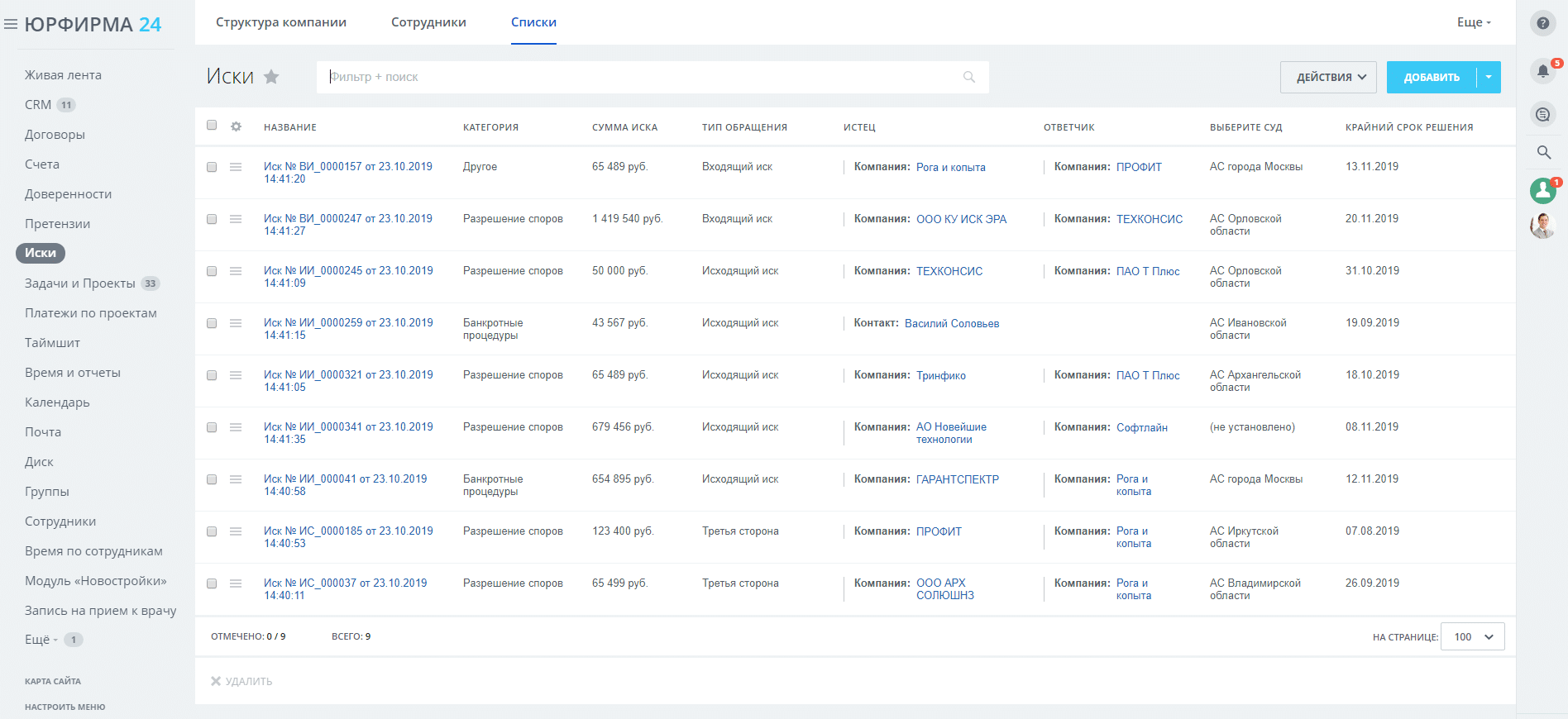Open CRM in sidebar
Viewport: 1568px width, 719px height.
point(38,105)
